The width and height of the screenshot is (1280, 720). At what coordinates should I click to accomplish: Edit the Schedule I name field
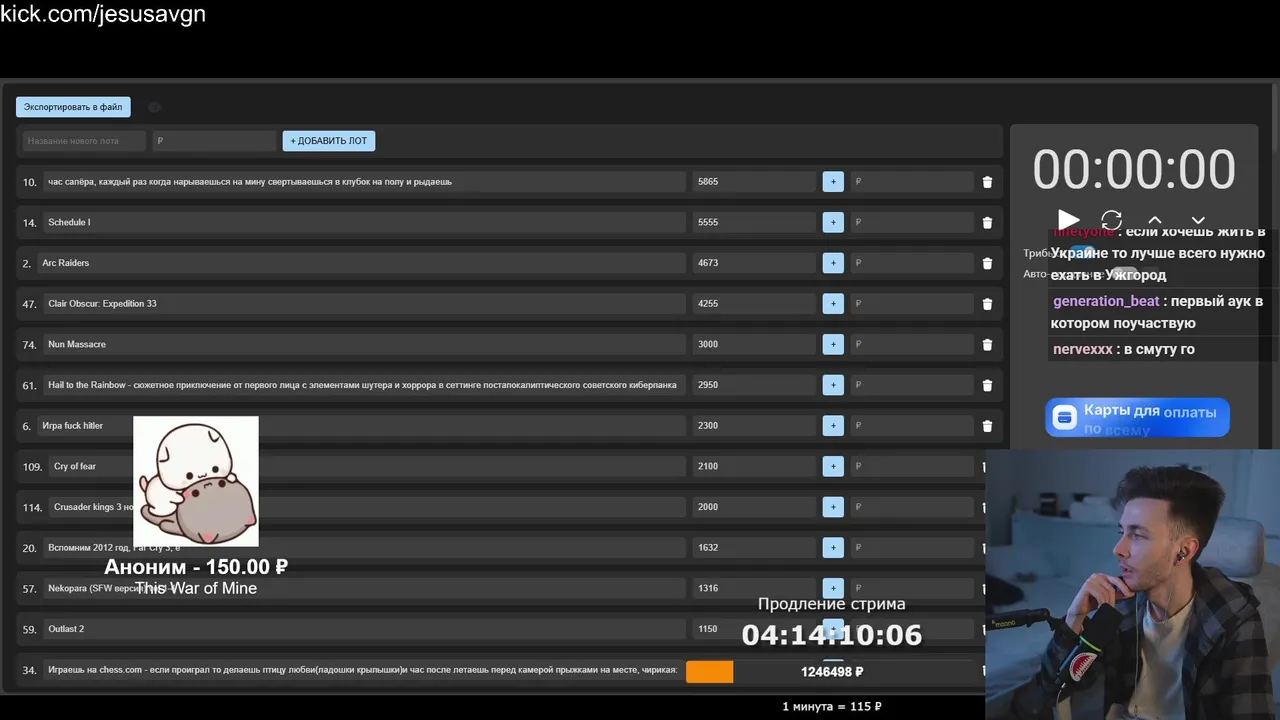pyautogui.click(x=364, y=222)
